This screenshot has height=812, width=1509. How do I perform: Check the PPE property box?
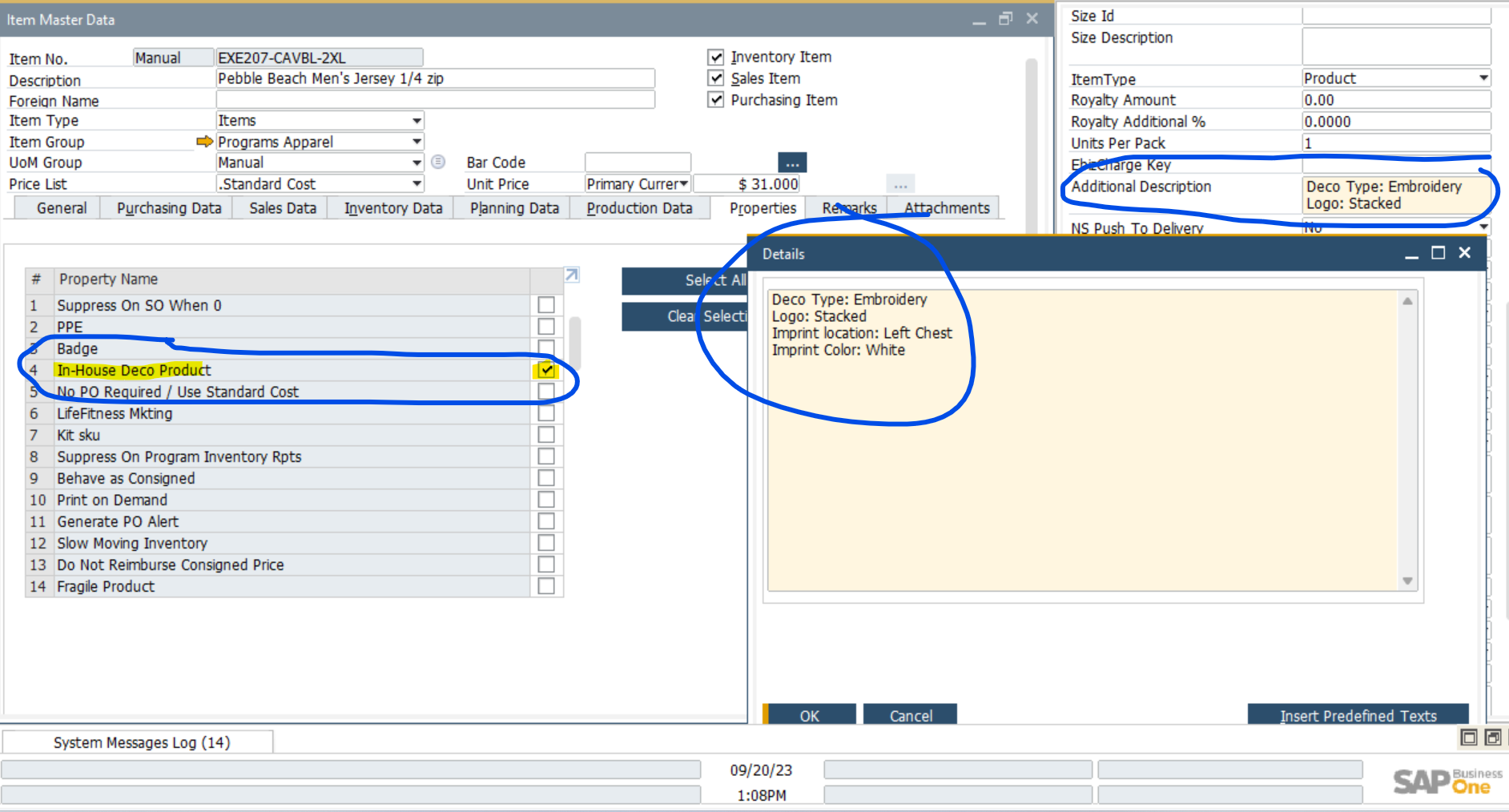pos(546,327)
